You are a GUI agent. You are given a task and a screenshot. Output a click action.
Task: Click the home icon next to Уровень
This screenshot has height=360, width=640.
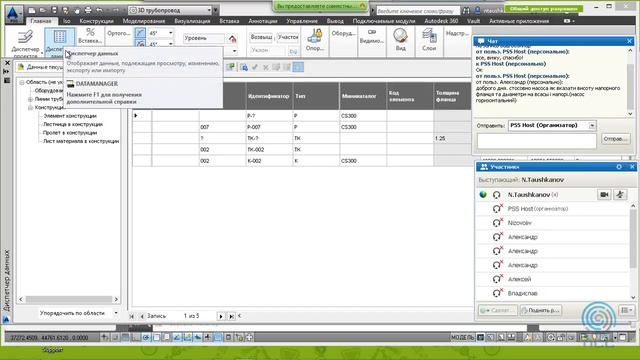pos(233,39)
